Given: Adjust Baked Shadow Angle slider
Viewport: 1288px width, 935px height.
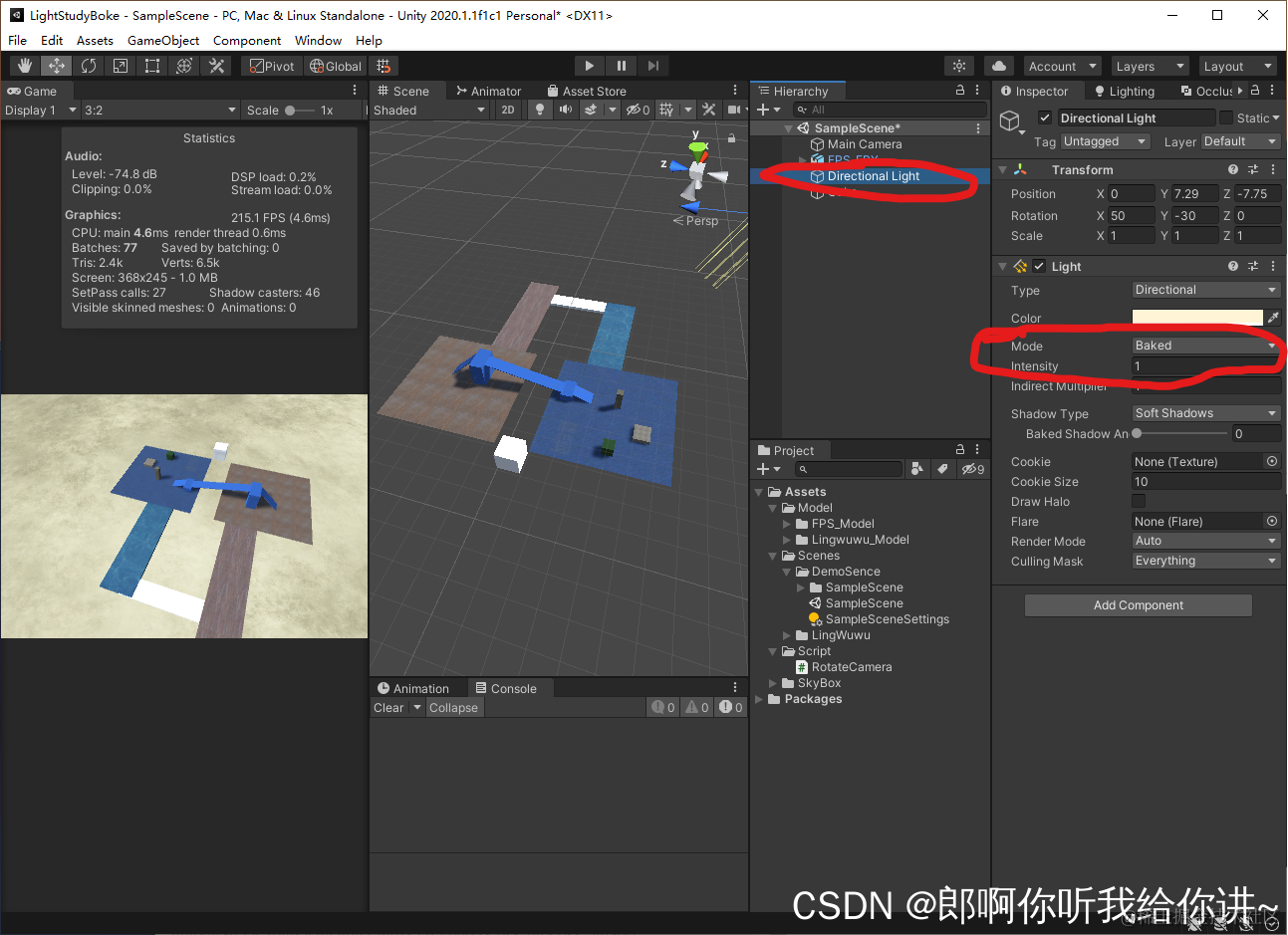Looking at the screenshot, I should point(1179,433).
